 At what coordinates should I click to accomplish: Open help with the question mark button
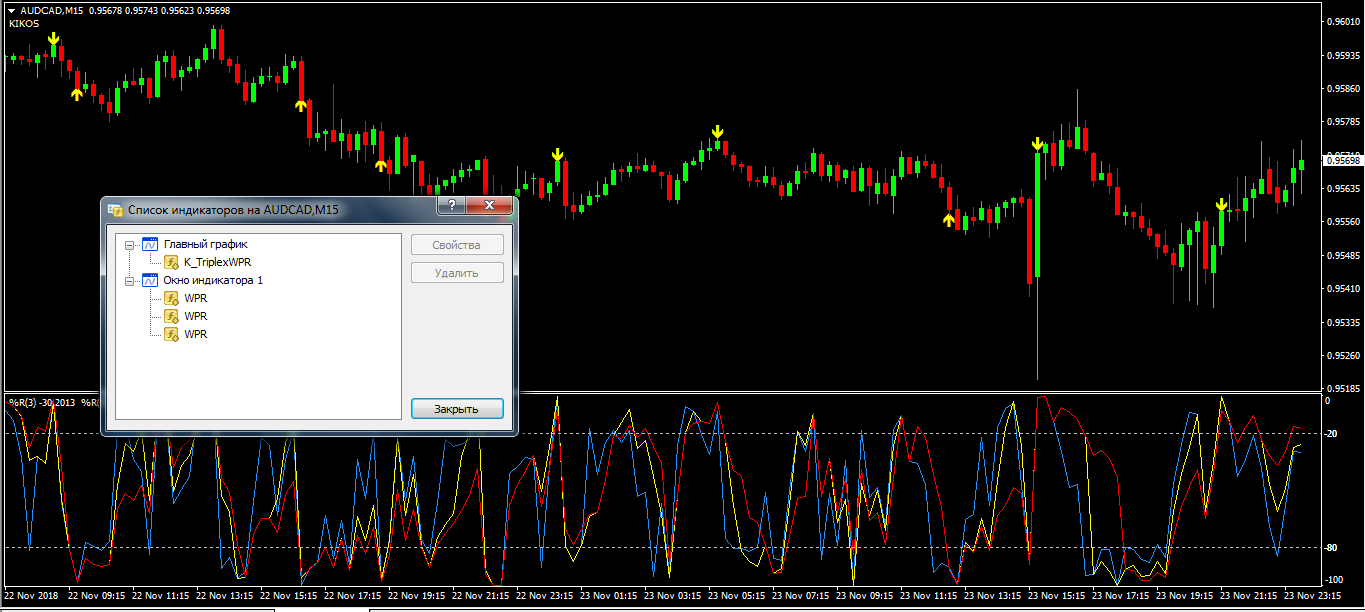(452, 206)
